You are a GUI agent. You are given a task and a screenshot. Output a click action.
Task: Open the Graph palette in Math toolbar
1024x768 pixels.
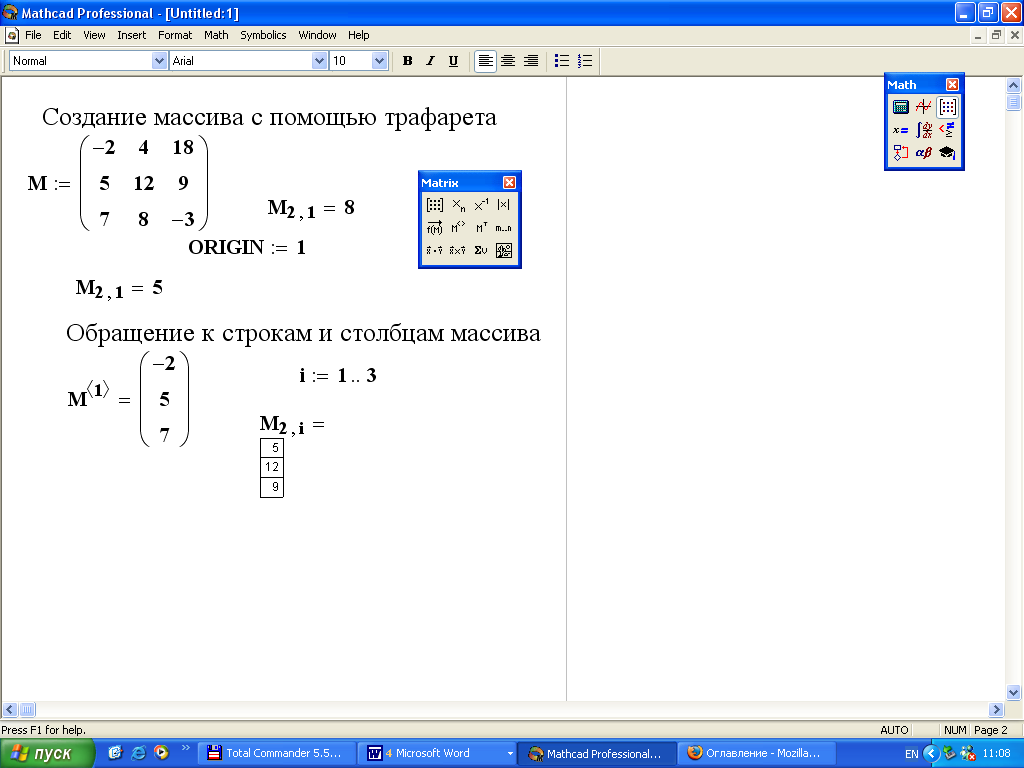[923, 107]
